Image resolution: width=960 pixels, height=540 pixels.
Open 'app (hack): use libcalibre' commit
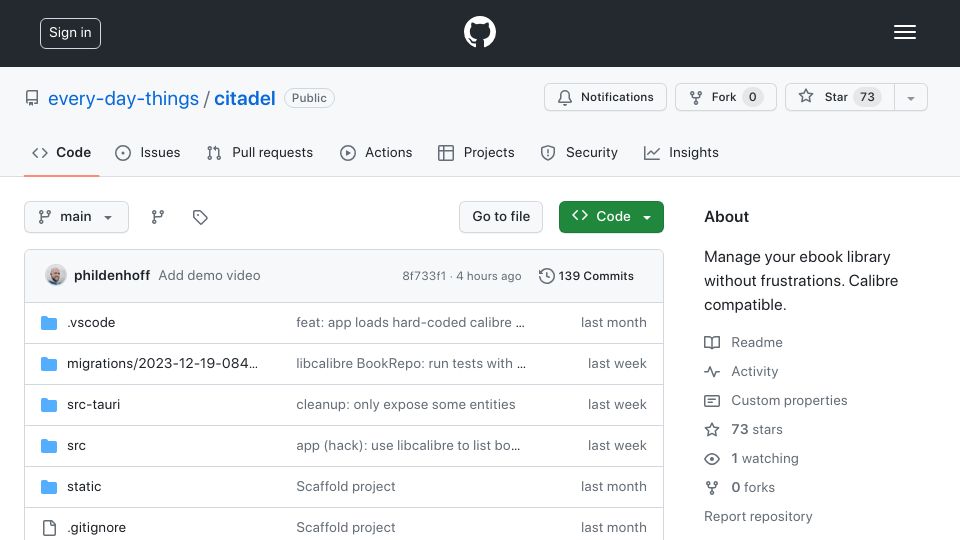click(408, 446)
